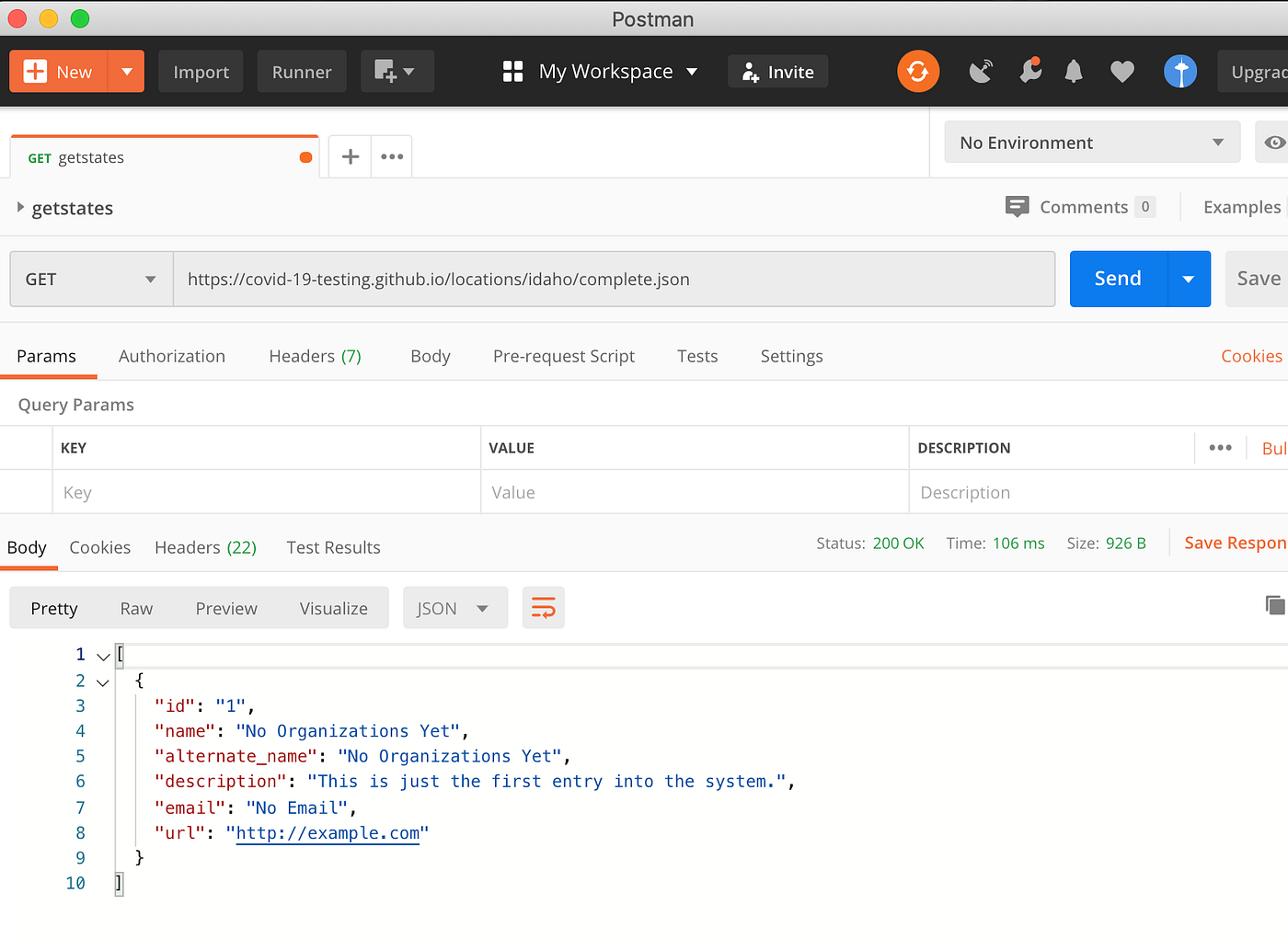This screenshot has height=939, width=1288.
Task: Click the 200 OK status text
Action: [x=898, y=544]
